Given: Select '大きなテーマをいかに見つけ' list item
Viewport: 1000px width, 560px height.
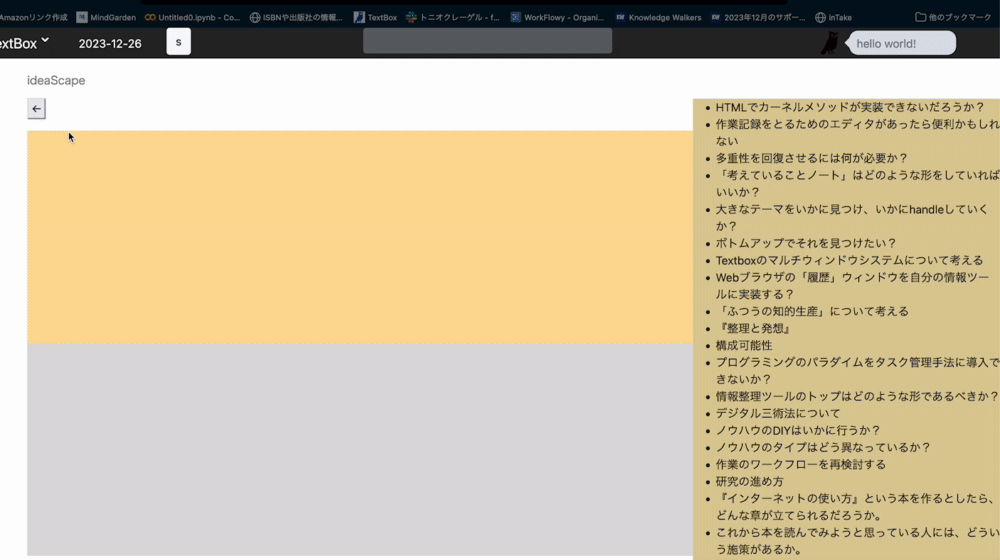Looking at the screenshot, I should pos(852,217).
